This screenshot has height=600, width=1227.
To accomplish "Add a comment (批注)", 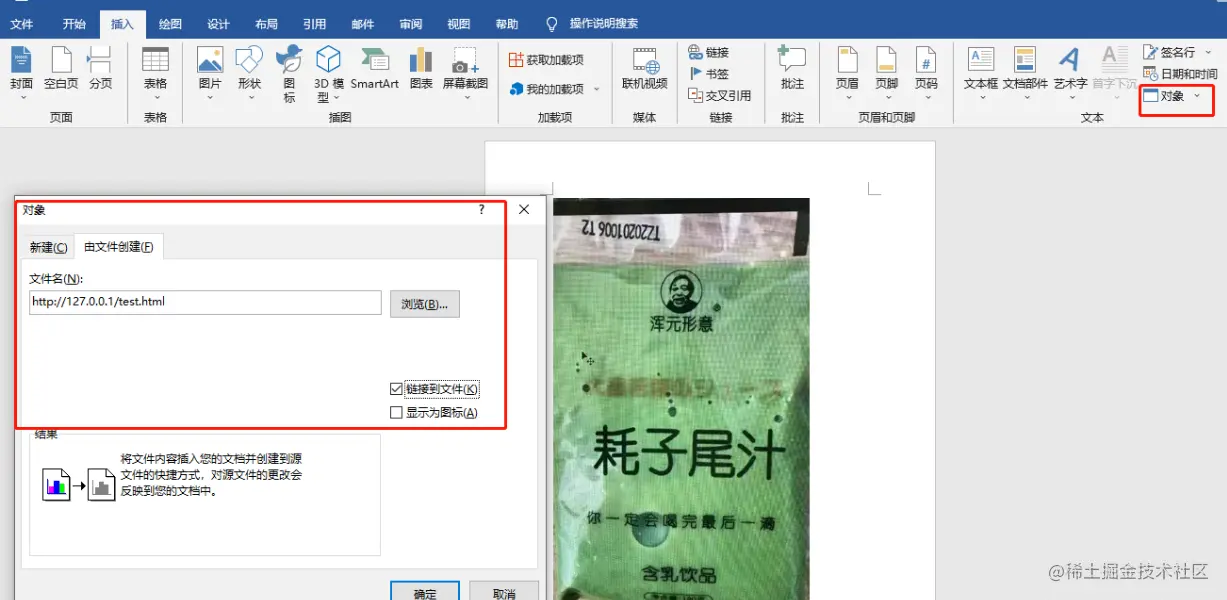I will (x=792, y=69).
